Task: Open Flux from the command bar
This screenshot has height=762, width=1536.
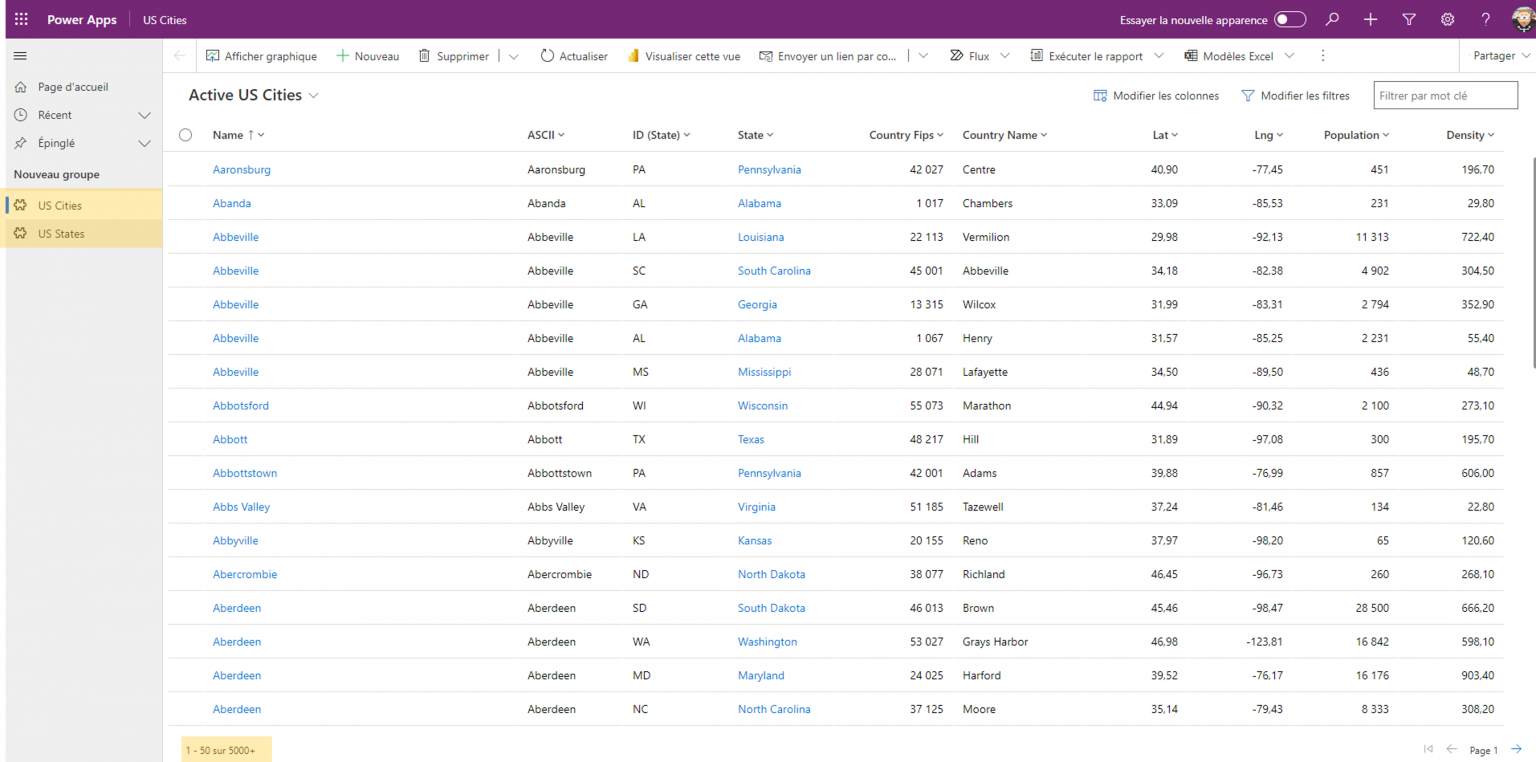Action: 975,56
